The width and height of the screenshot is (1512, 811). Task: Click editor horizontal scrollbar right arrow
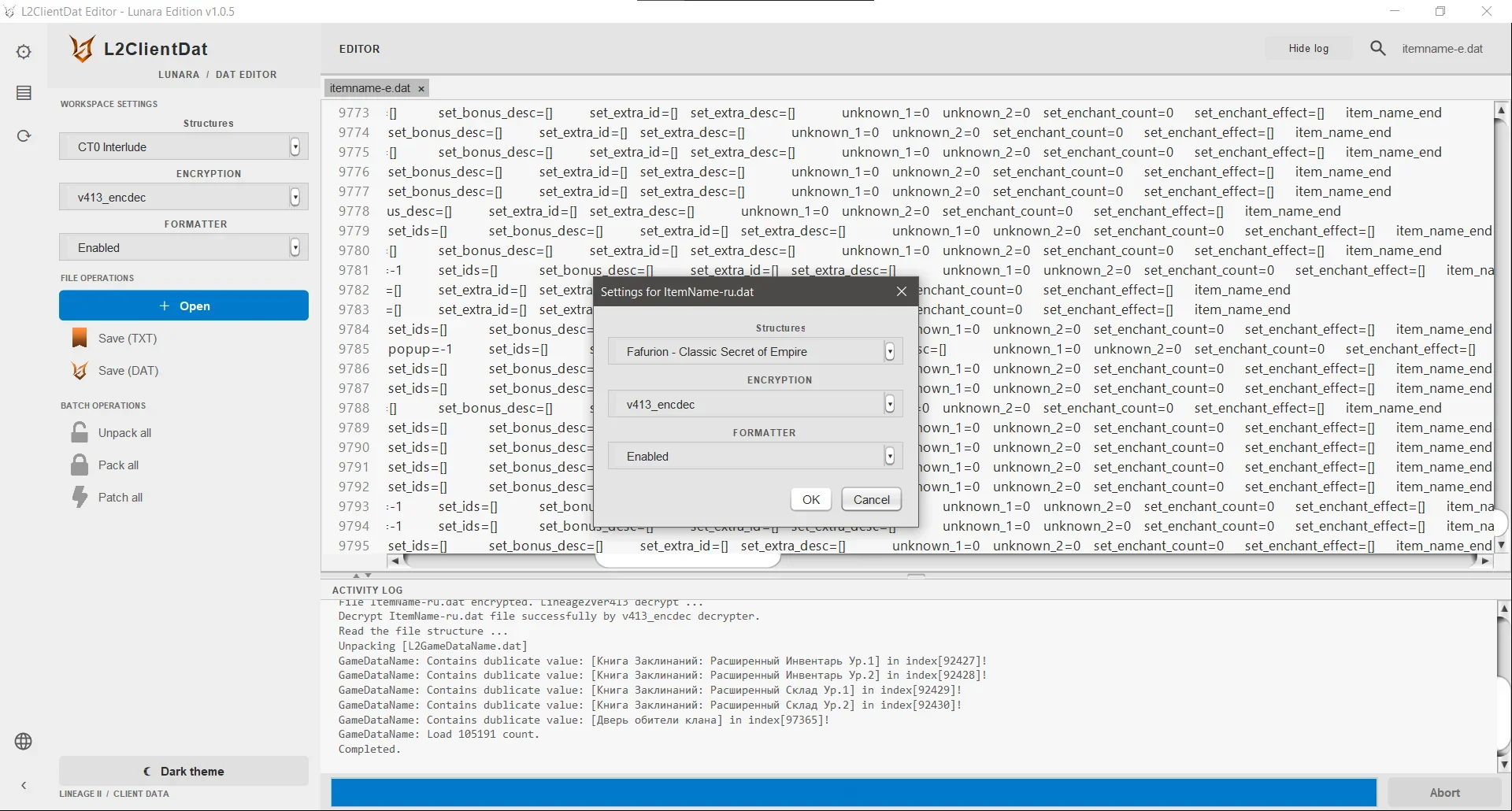click(1485, 561)
